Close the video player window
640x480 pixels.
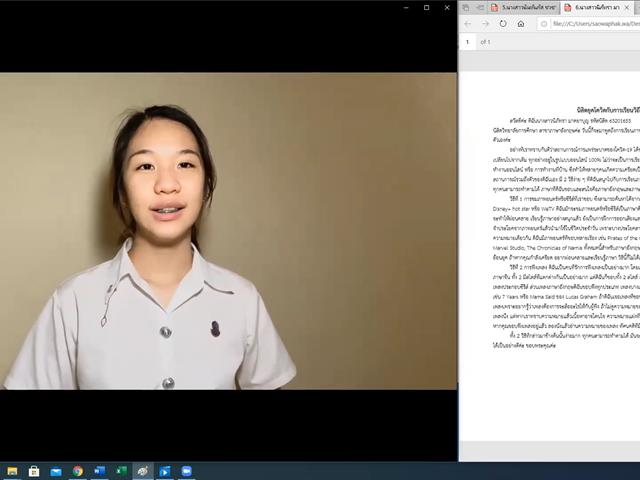point(447,7)
